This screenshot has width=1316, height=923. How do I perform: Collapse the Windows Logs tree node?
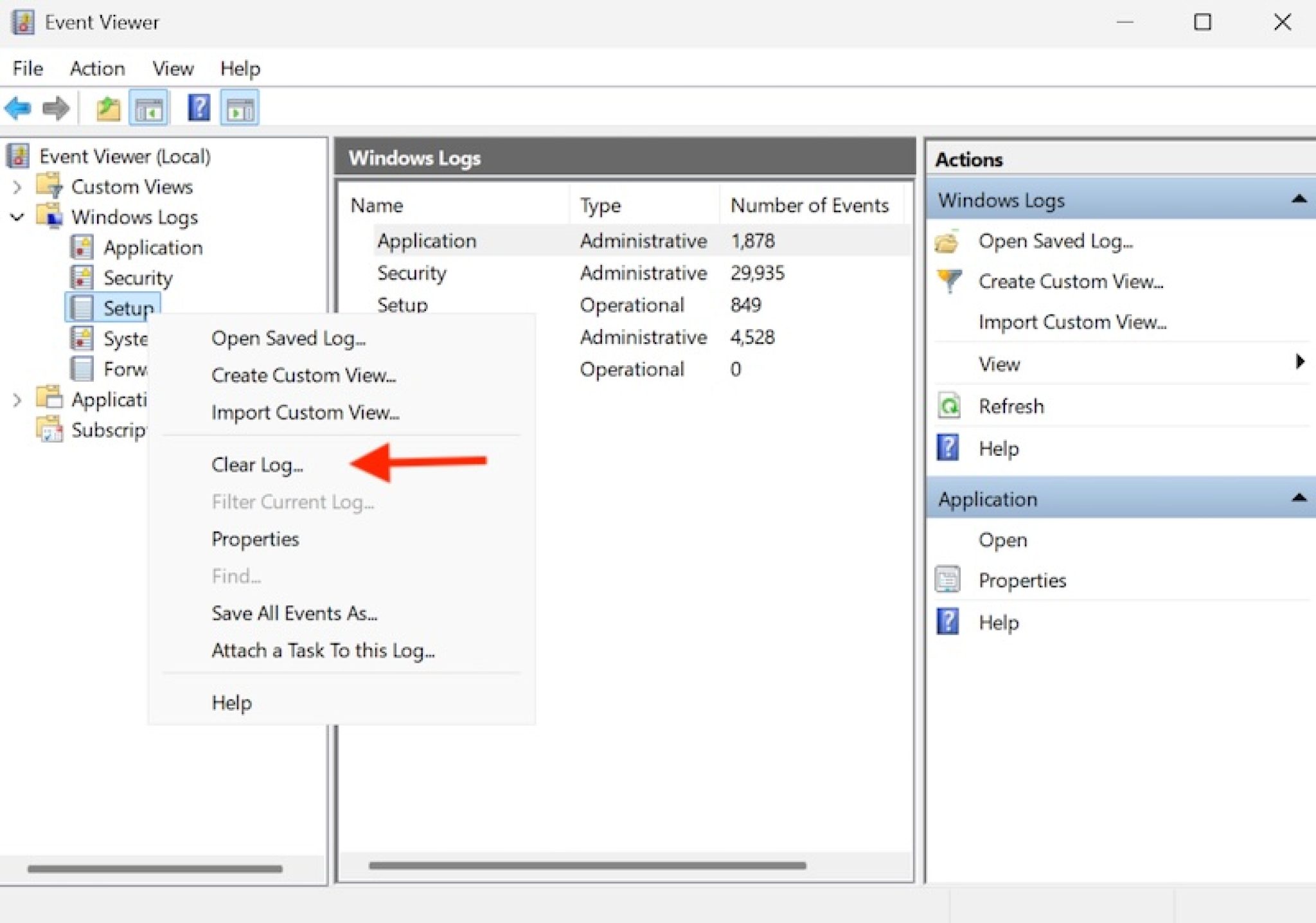pos(17,217)
